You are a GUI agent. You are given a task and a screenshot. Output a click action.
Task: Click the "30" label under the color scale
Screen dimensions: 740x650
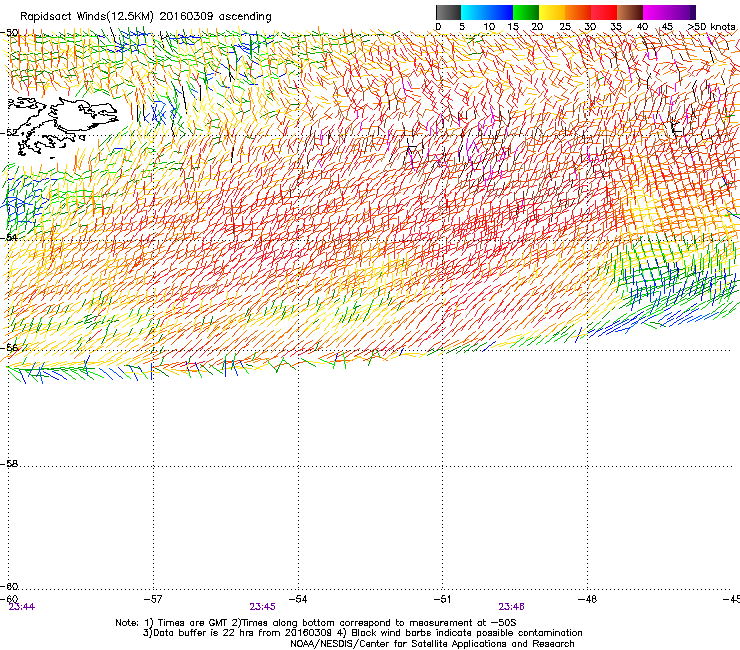[590, 27]
